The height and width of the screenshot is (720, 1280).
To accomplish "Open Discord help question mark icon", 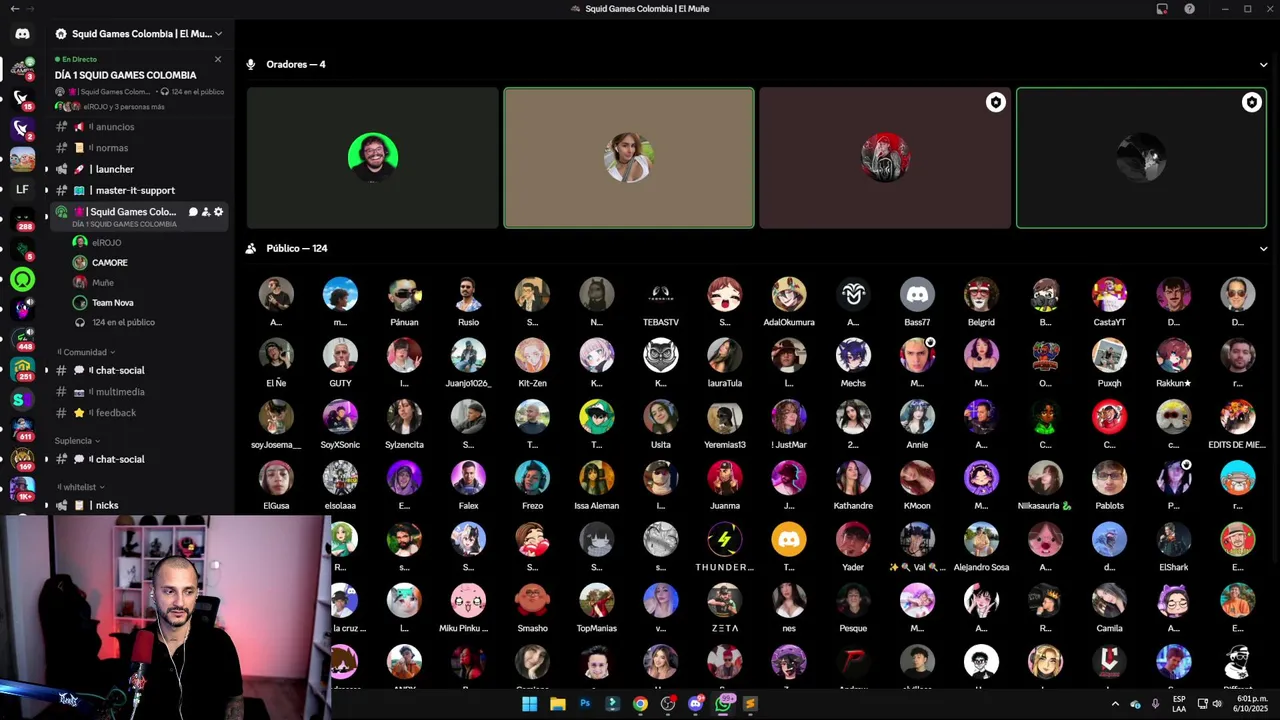I will coord(1189,9).
